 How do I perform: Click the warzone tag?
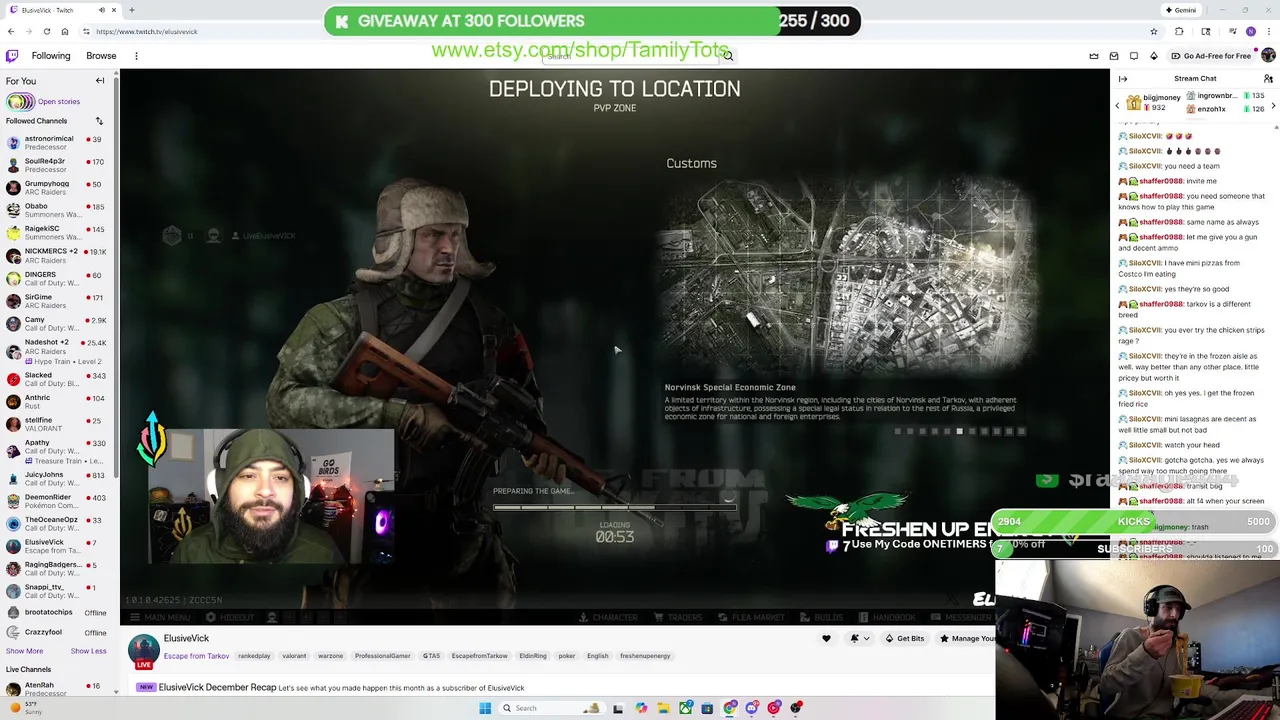(330, 656)
